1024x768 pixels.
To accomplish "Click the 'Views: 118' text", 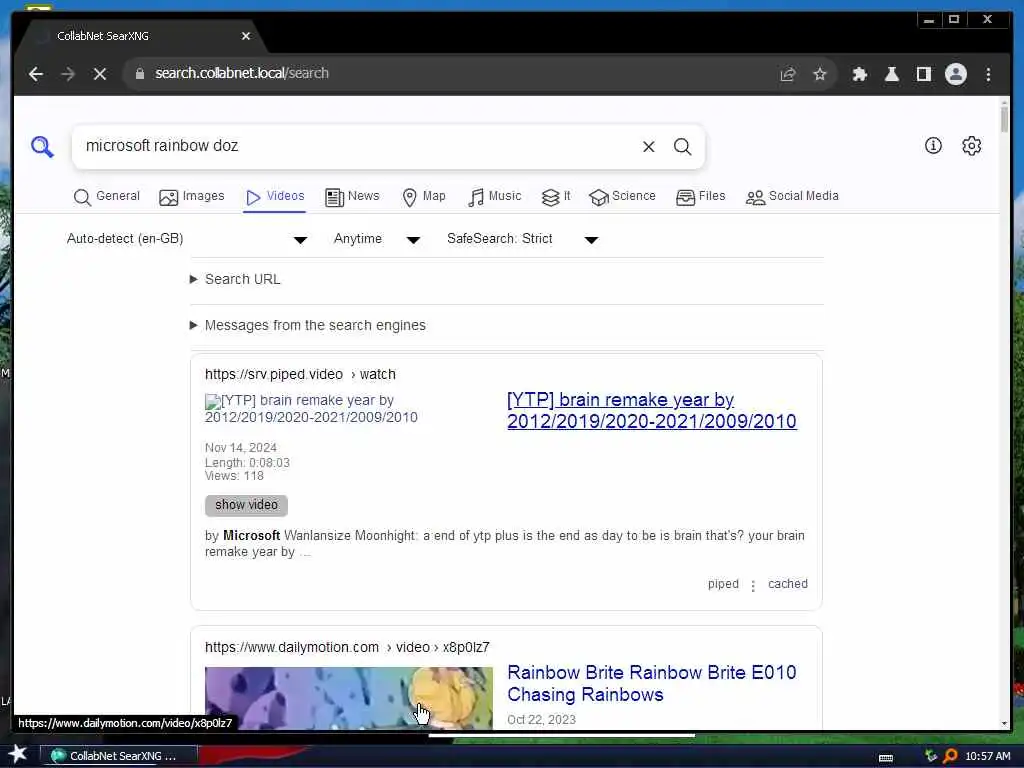I will click(x=234, y=476).
